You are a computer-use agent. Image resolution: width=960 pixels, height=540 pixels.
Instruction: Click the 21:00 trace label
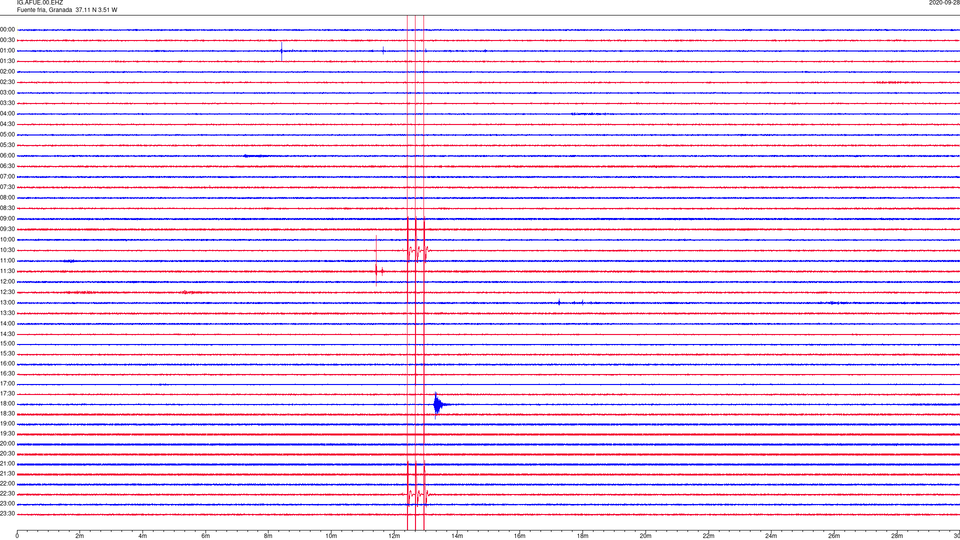(x=7, y=464)
